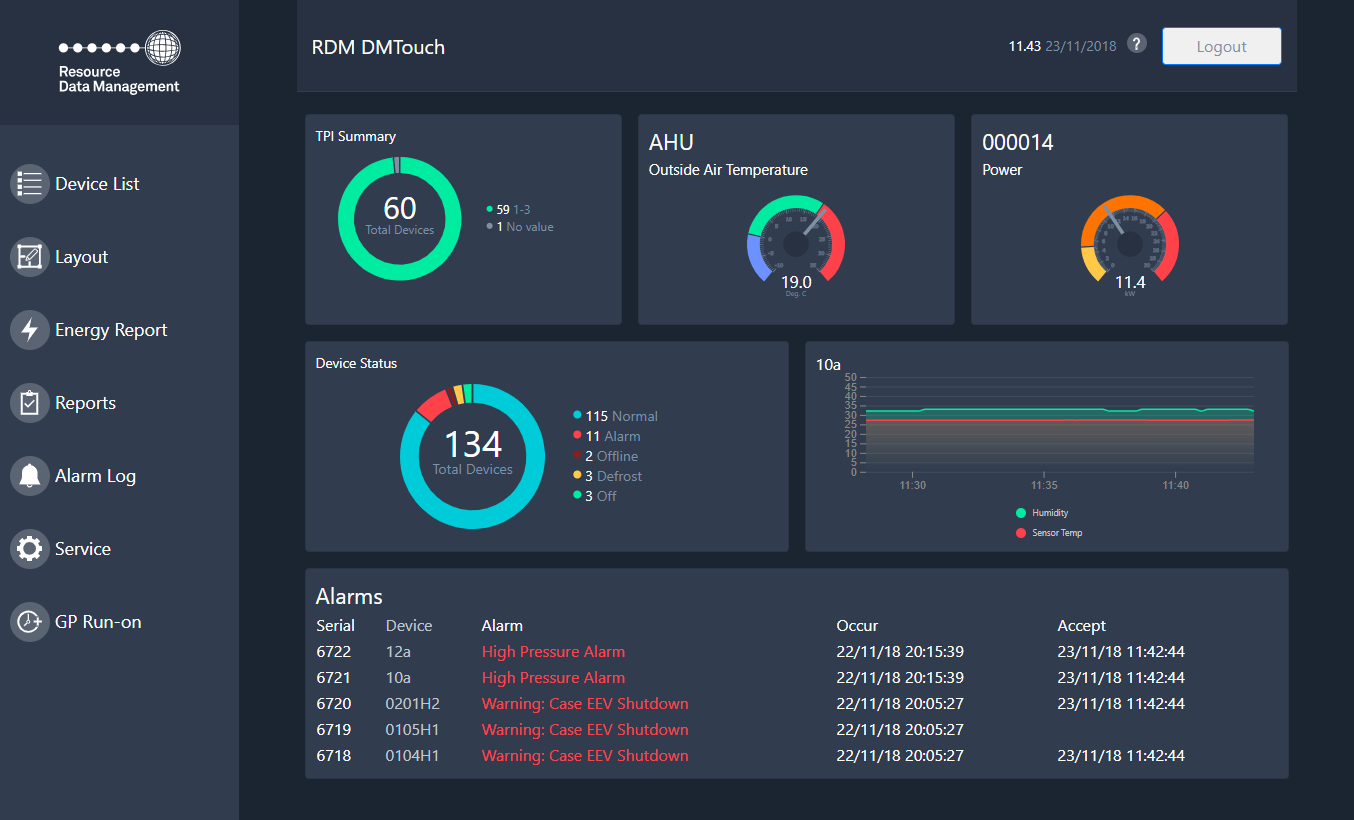This screenshot has height=820, width=1354.
Task: Click the help question mark icon
Action: 1136,44
